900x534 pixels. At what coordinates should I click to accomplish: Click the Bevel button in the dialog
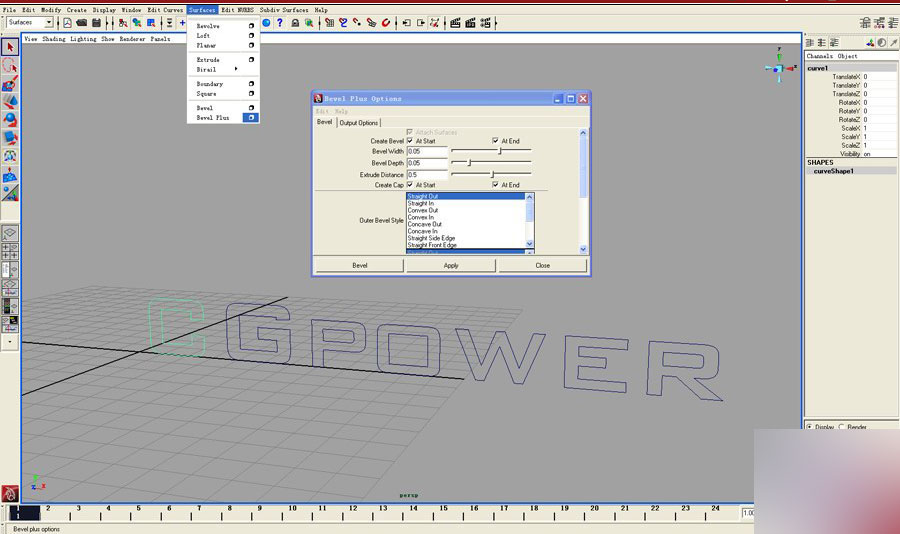click(x=359, y=266)
